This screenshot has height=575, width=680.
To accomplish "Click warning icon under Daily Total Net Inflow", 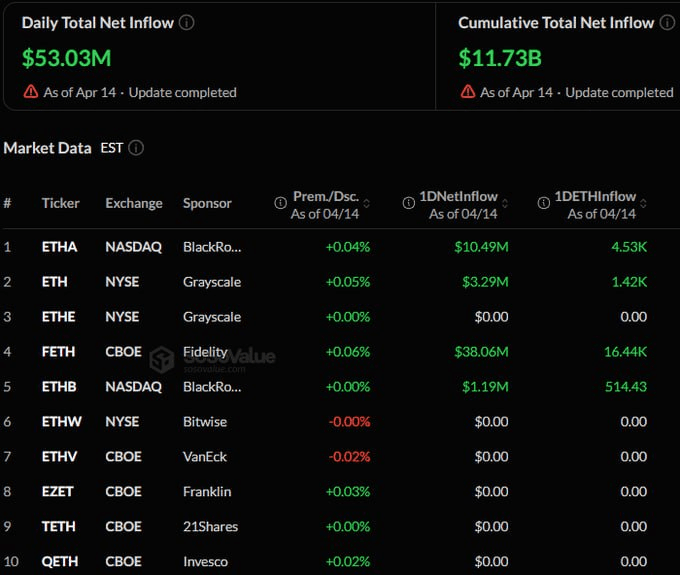I will point(31,92).
